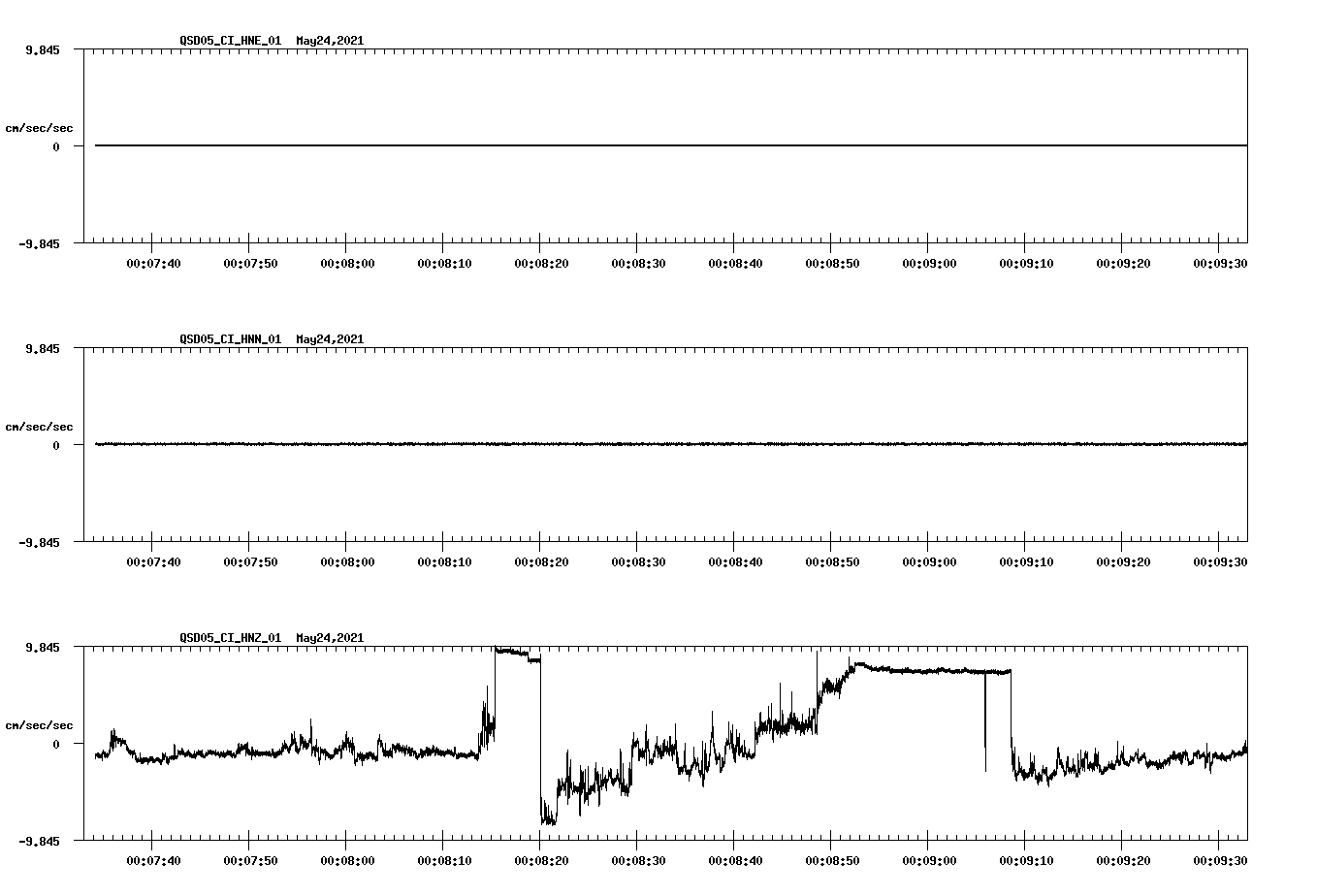1317x896 pixels.
Task: Click the cm/sec/sec label of the top plot
Action: point(41,127)
